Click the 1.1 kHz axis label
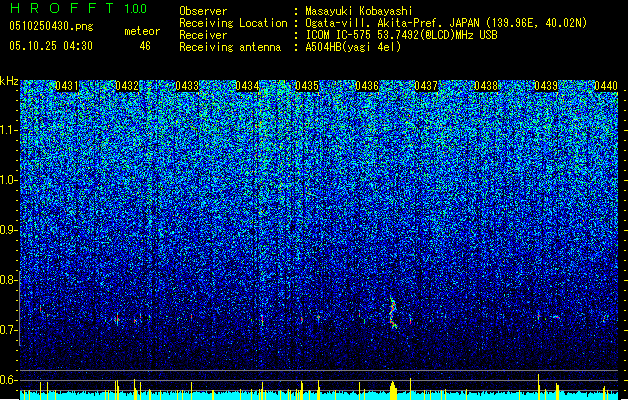Image resolution: width=629 pixels, height=400 pixels. click(9, 130)
